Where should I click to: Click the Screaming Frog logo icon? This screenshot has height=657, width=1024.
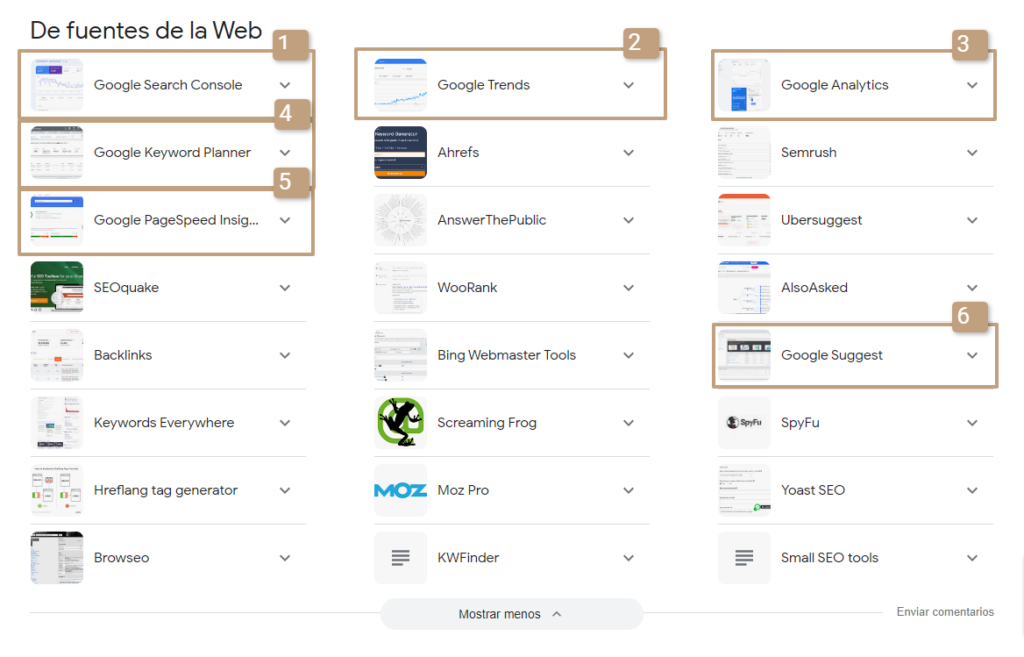(400, 423)
